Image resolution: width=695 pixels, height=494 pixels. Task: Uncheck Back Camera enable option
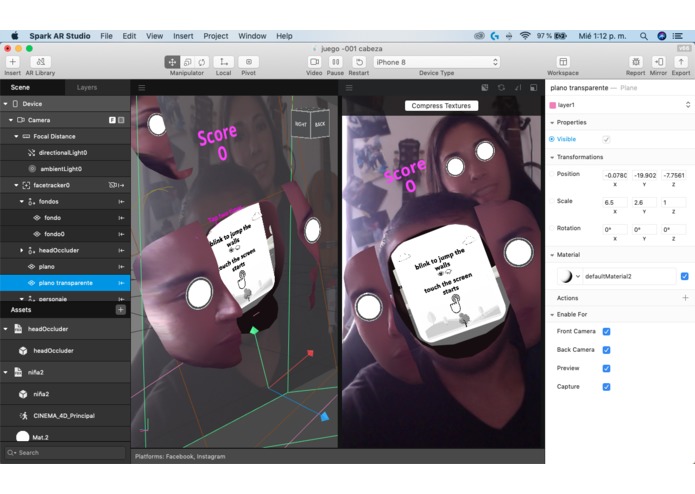[606, 350]
